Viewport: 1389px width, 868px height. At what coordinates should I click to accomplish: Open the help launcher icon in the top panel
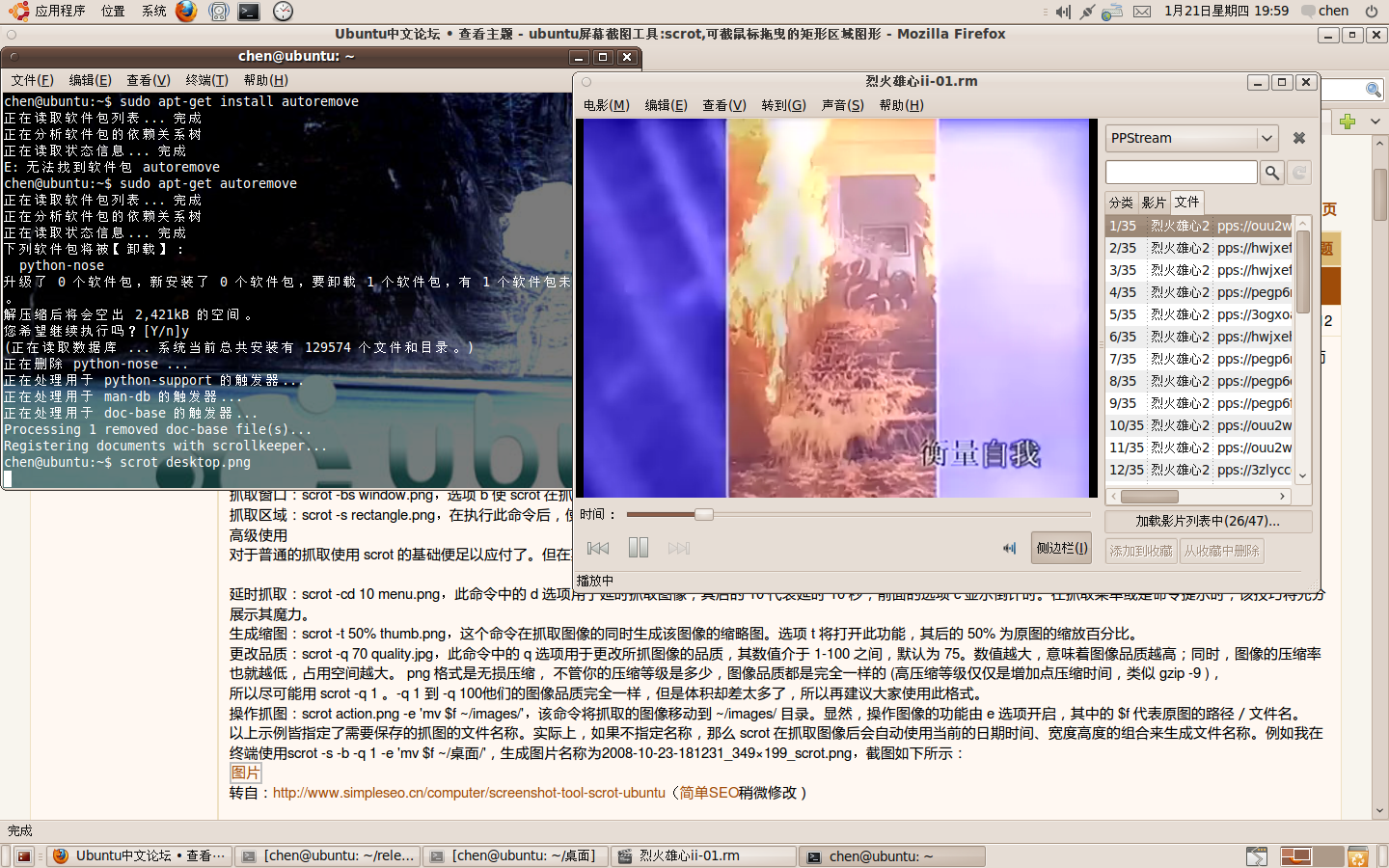click(x=219, y=12)
